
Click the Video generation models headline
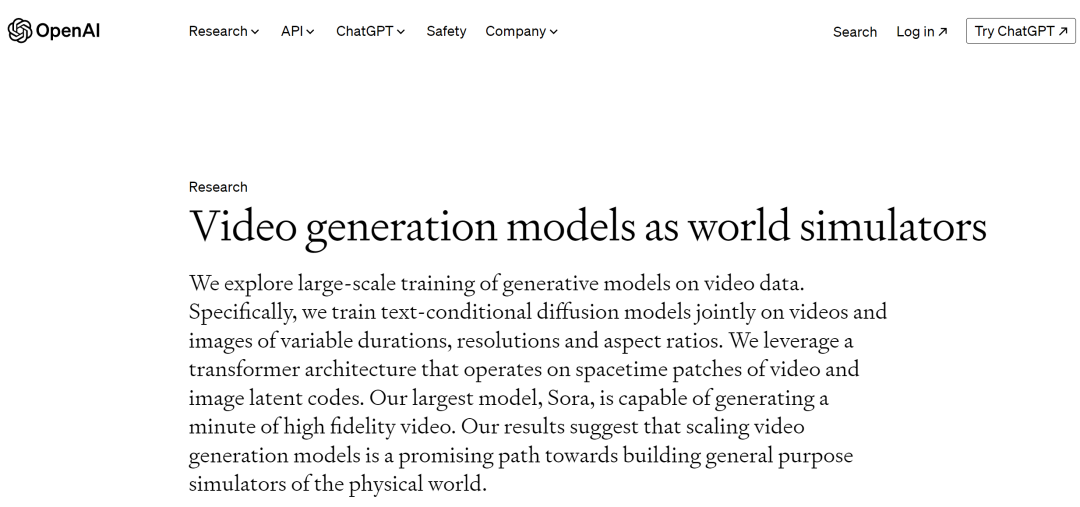[x=588, y=226]
